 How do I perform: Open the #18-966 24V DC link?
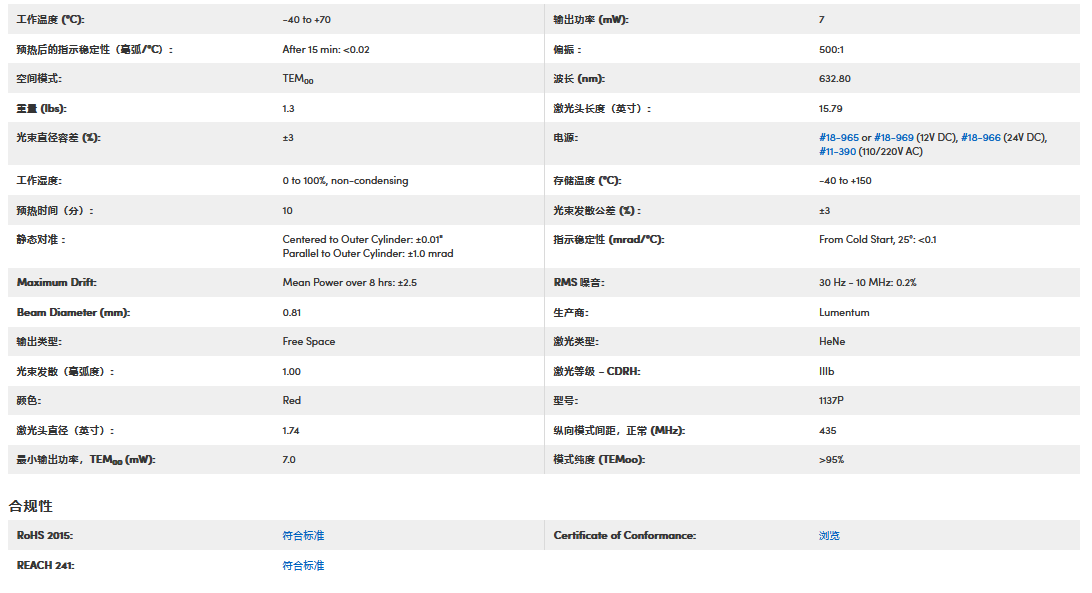pos(981,138)
